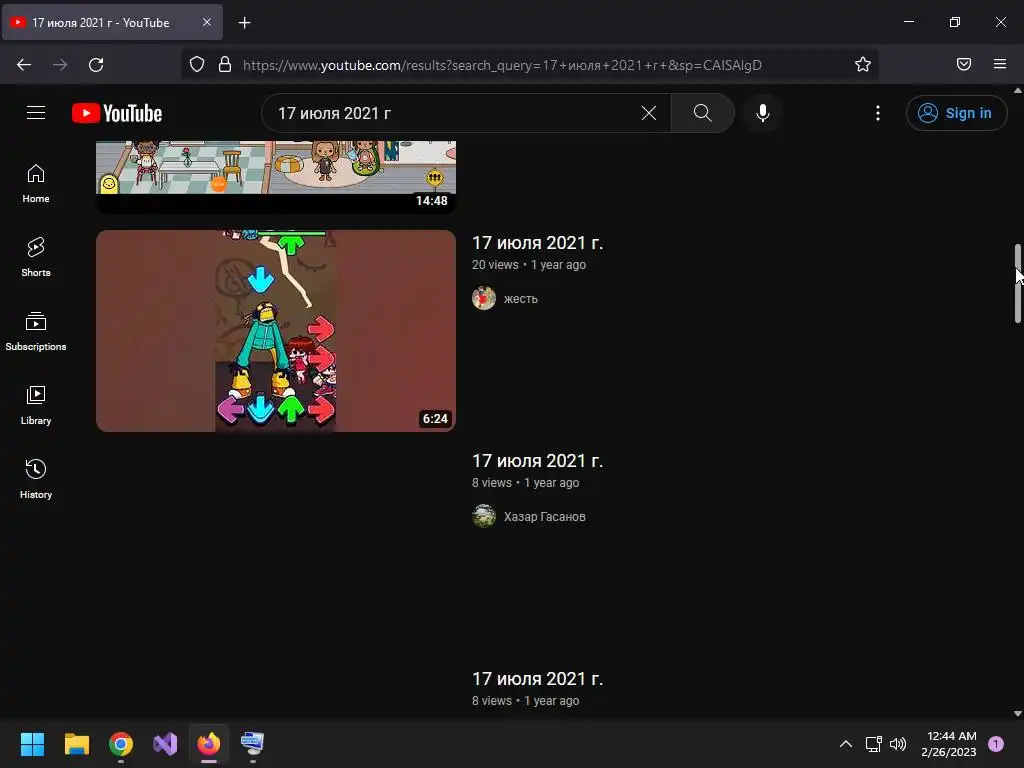Click the volume speaker tray icon
1024x768 pixels.
point(898,744)
